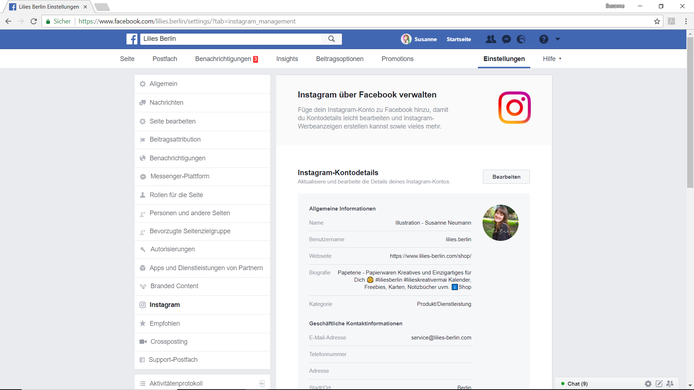Open the Seite tab

(127, 59)
